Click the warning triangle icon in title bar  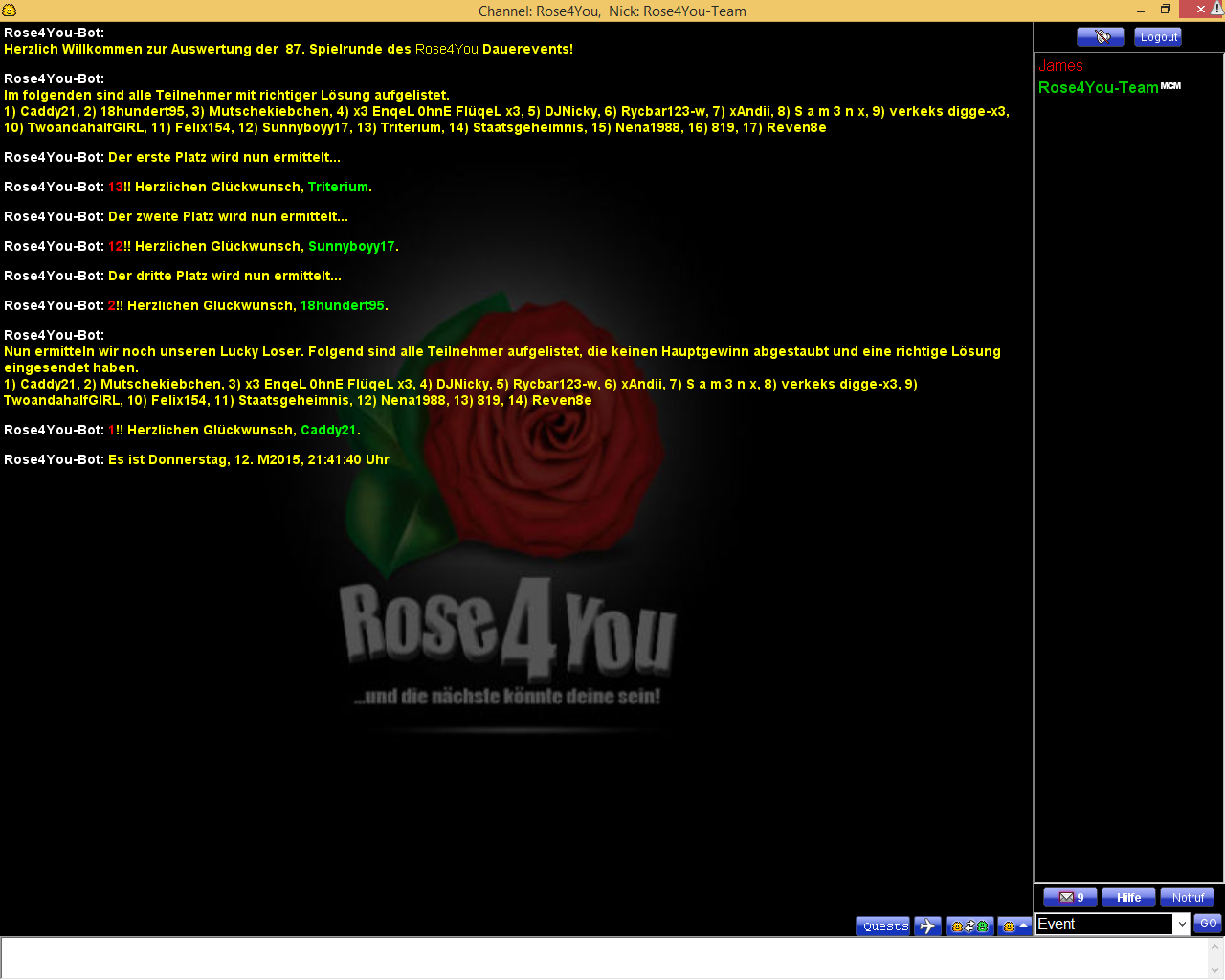point(1216,9)
